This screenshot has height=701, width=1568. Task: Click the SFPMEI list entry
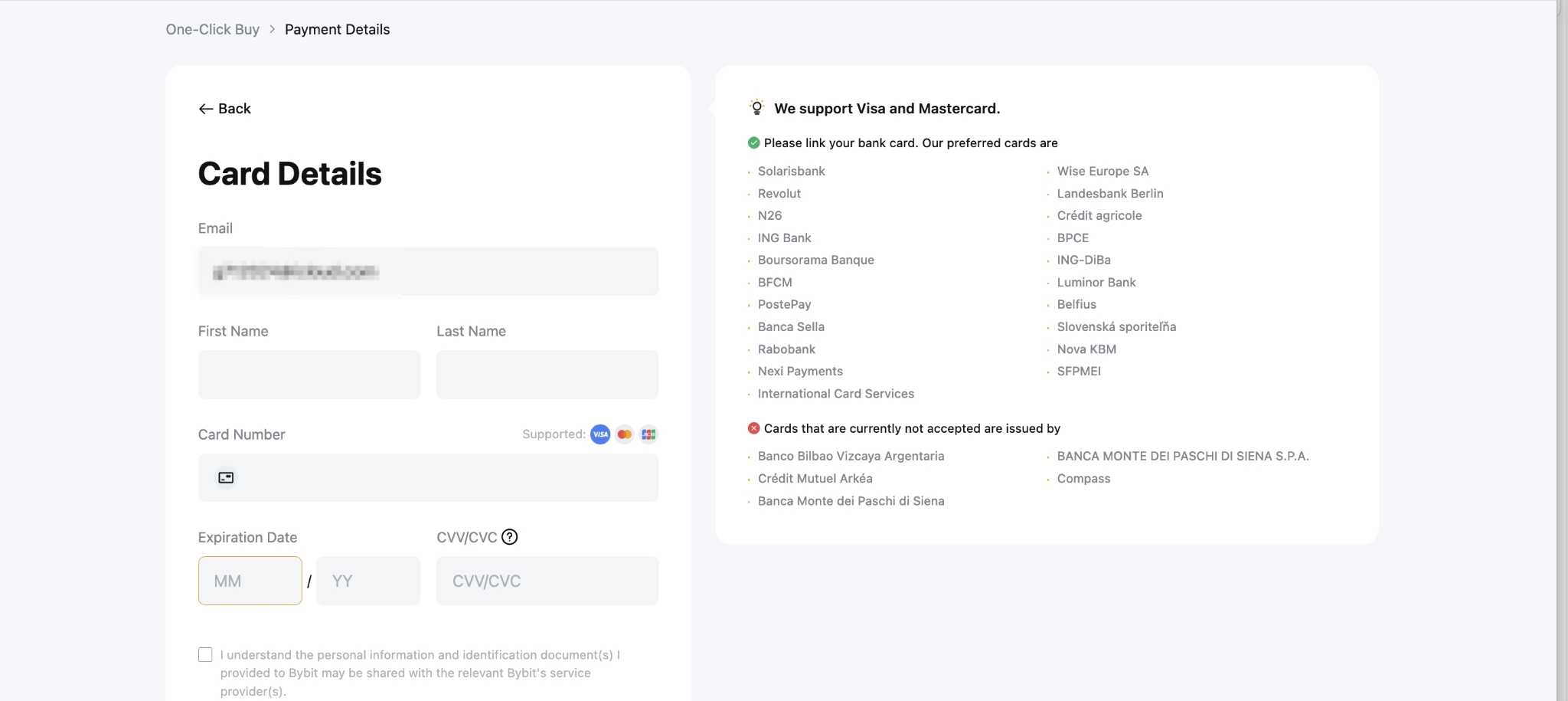coord(1079,372)
